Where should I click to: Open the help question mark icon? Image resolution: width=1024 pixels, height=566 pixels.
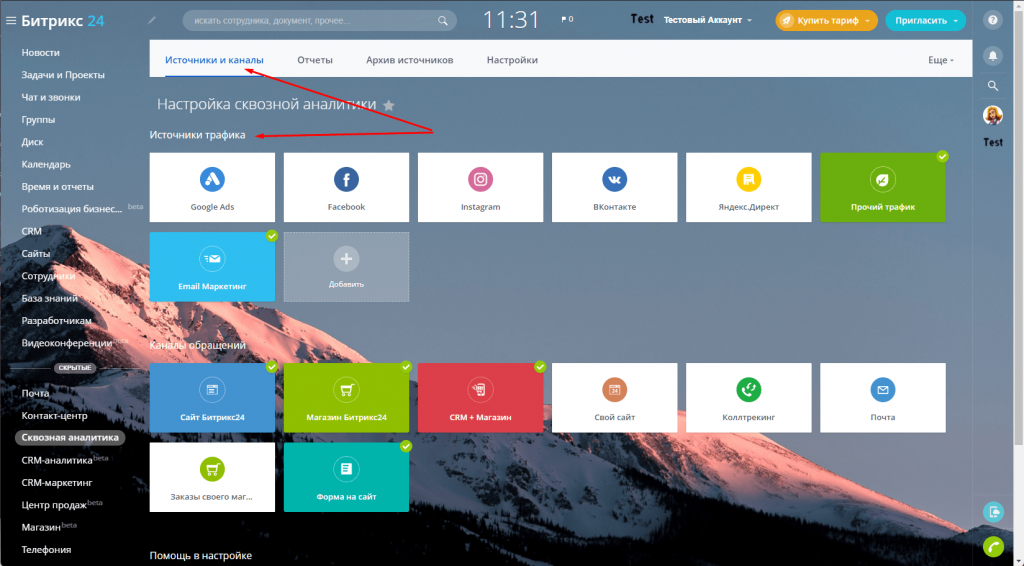pos(993,20)
